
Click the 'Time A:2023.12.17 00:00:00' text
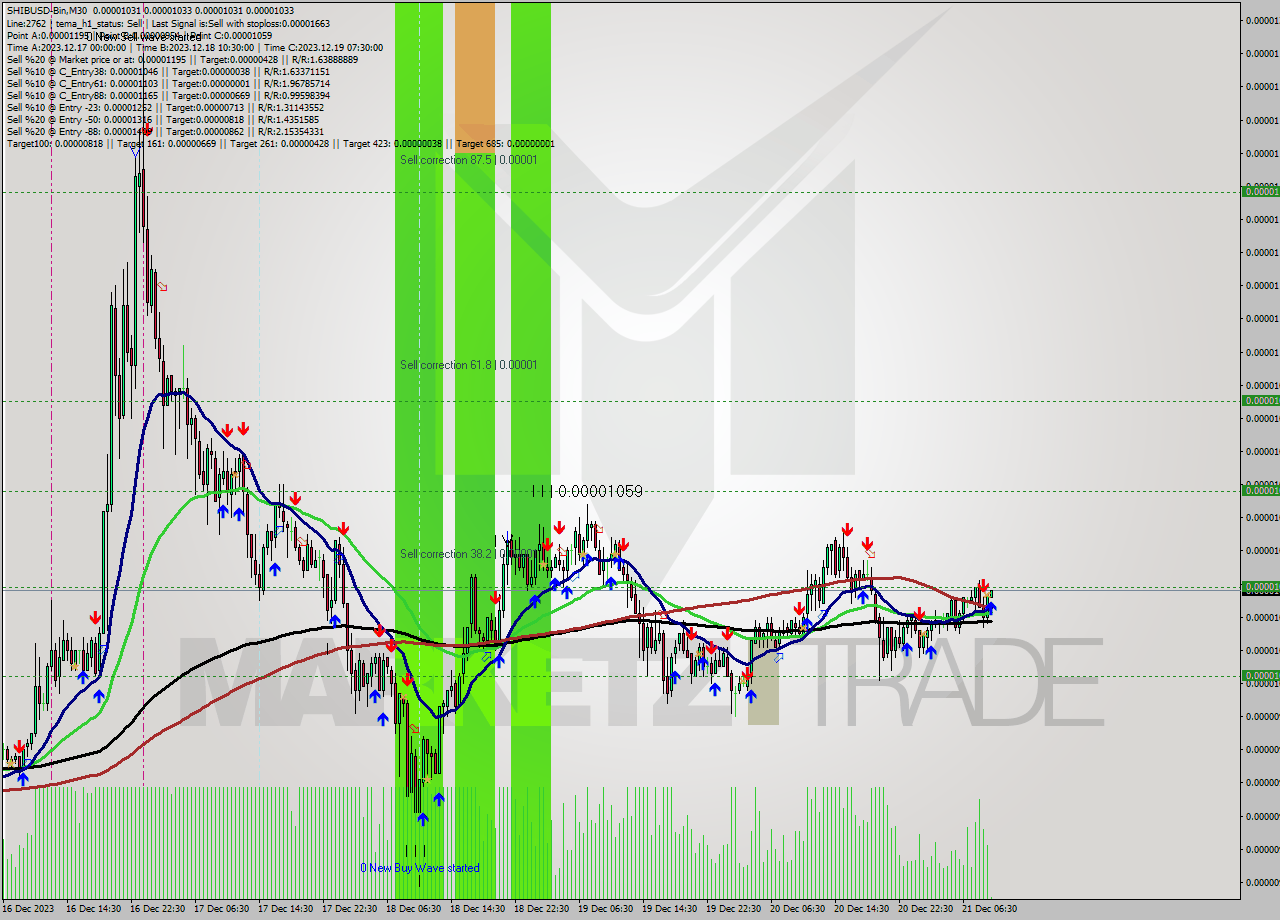click(x=66, y=47)
